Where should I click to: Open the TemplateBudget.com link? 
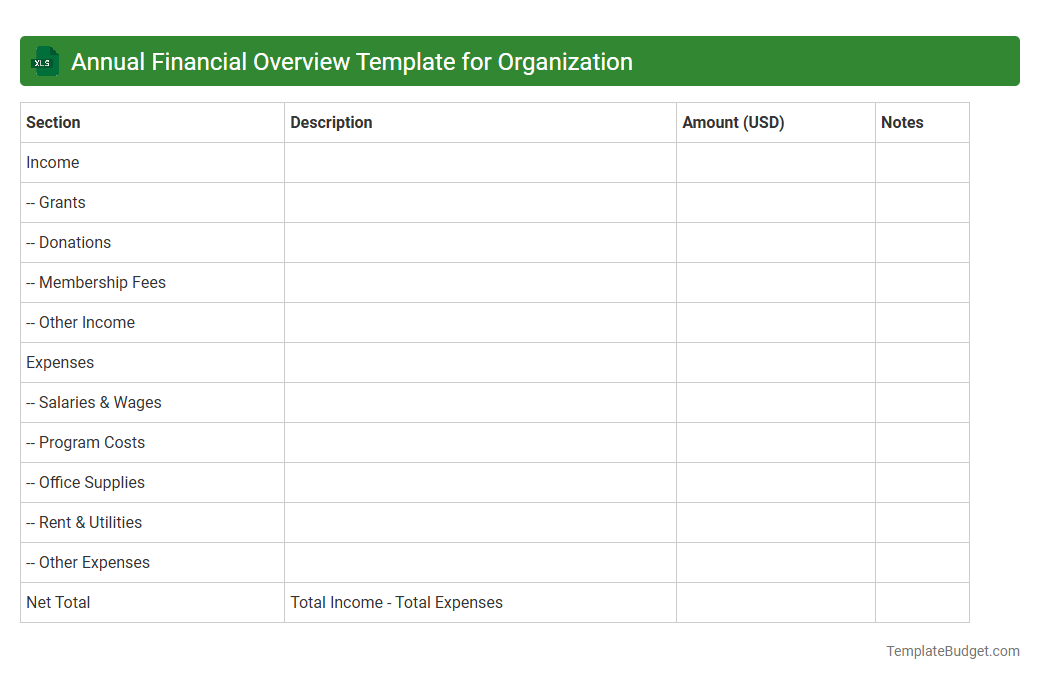952,651
